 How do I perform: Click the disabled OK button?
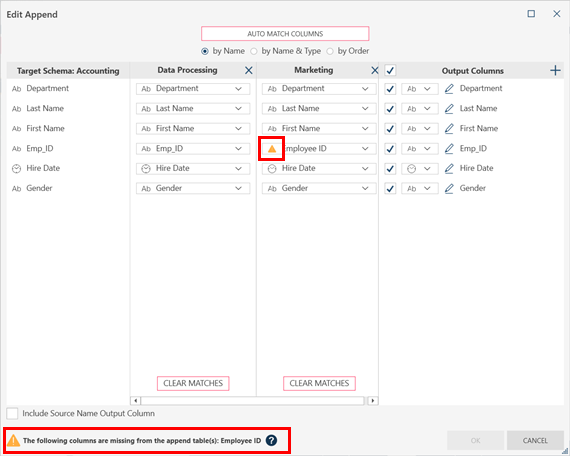pos(475,440)
